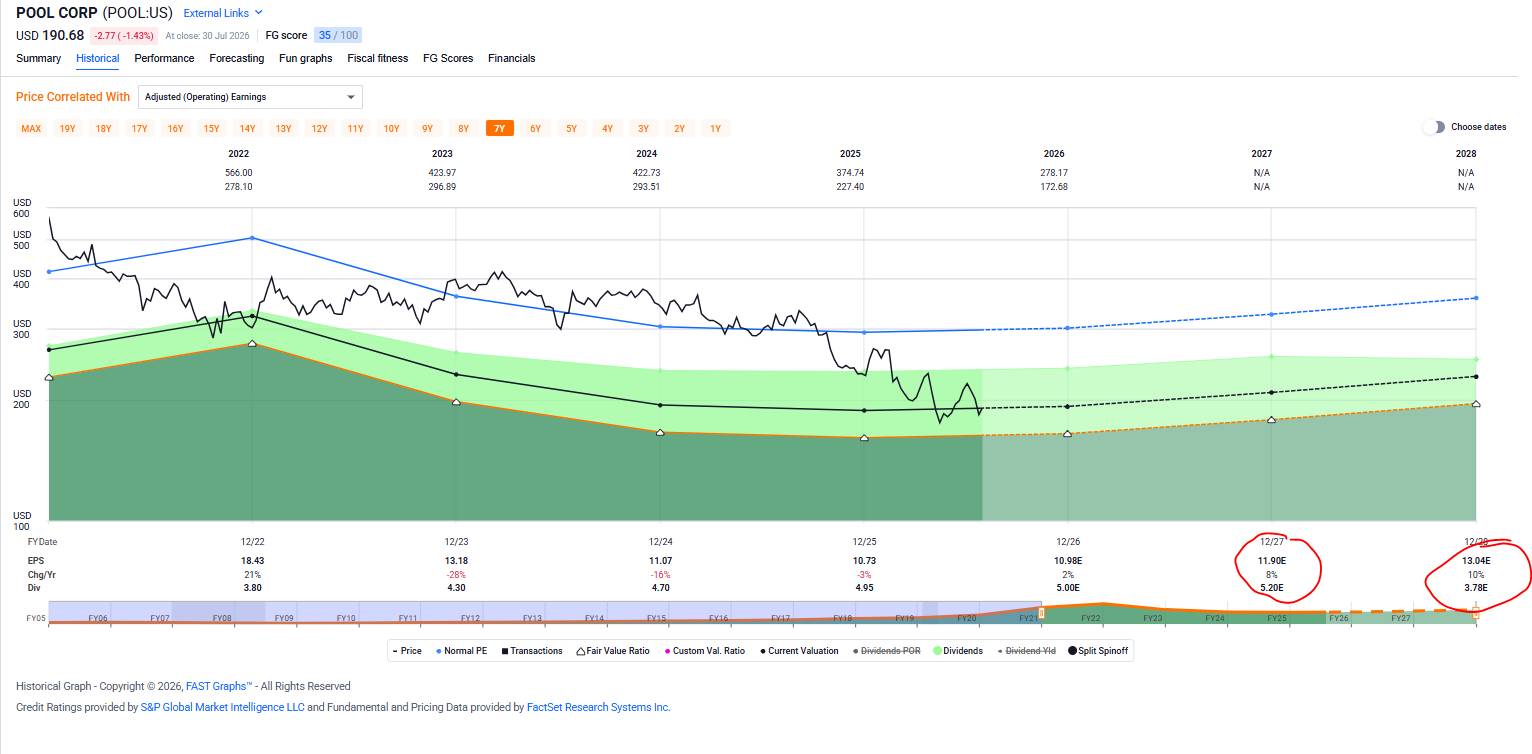Choose the 3Y time range
Screen dimensions: 1532x754
coord(643,128)
